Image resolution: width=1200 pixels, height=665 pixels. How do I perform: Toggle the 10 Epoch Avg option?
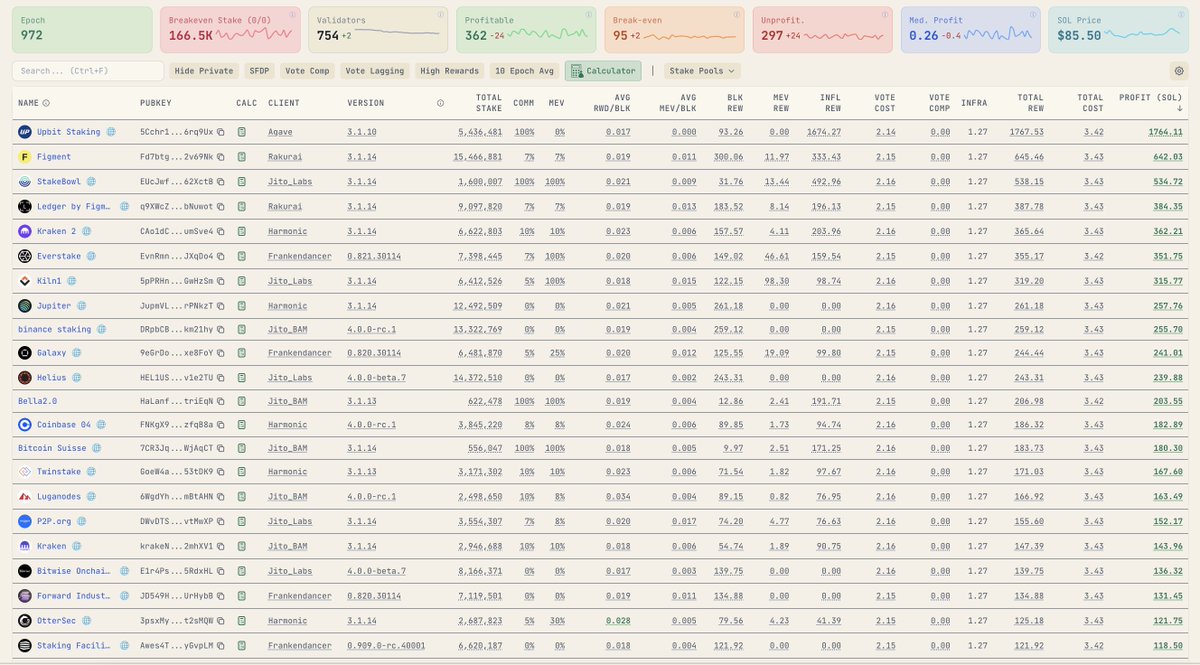525,71
